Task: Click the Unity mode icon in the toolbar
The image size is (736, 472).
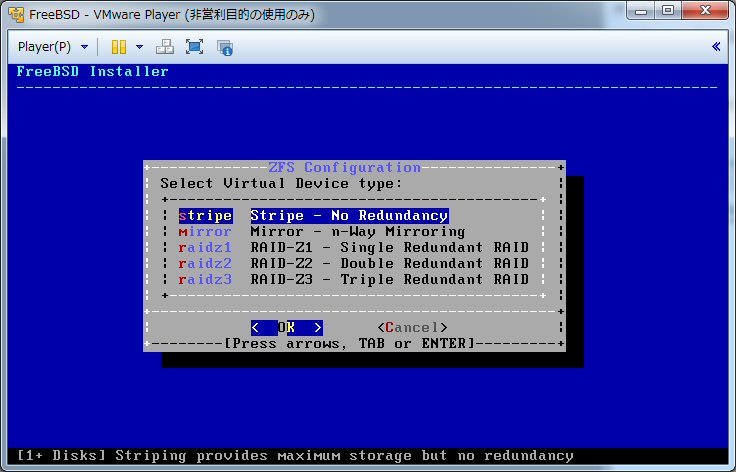Action: click(225, 47)
